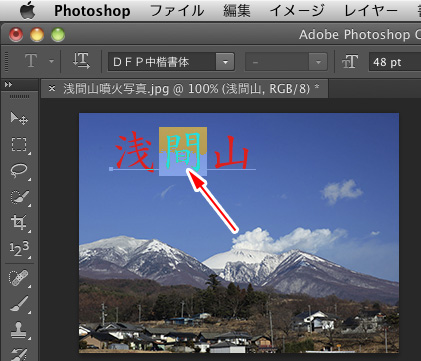Toggle text orientation button
The height and width of the screenshot is (361, 421).
(81, 61)
